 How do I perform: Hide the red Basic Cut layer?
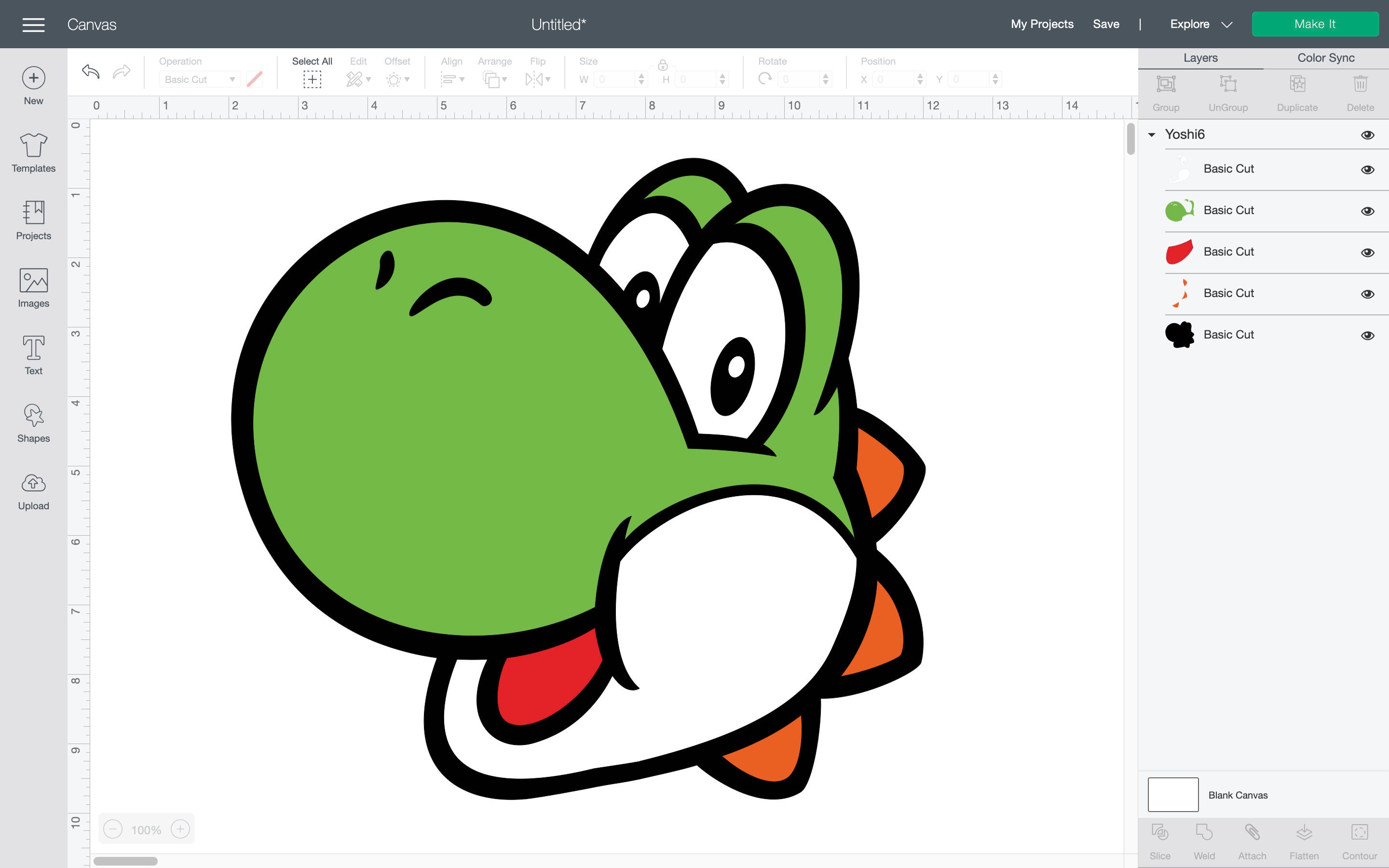(1367, 253)
